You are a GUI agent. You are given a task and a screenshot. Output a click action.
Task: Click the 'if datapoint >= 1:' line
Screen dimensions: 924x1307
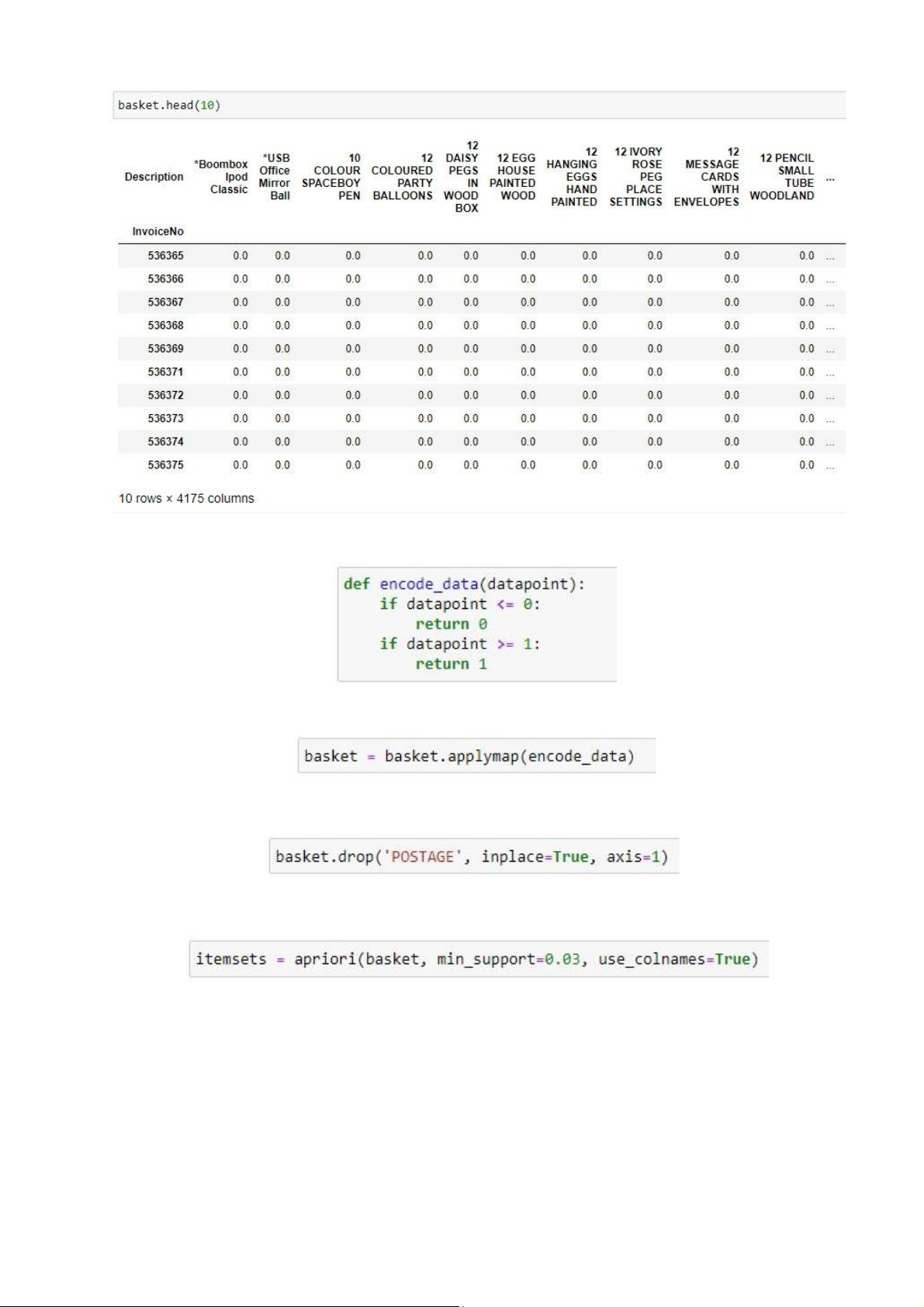(460, 644)
